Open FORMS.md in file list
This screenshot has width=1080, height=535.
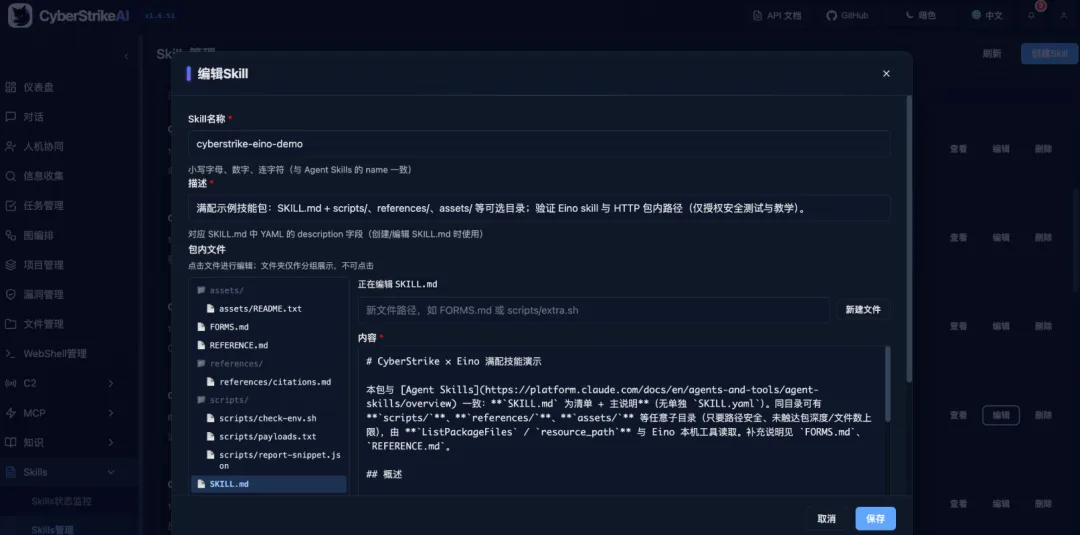pos(269,327)
